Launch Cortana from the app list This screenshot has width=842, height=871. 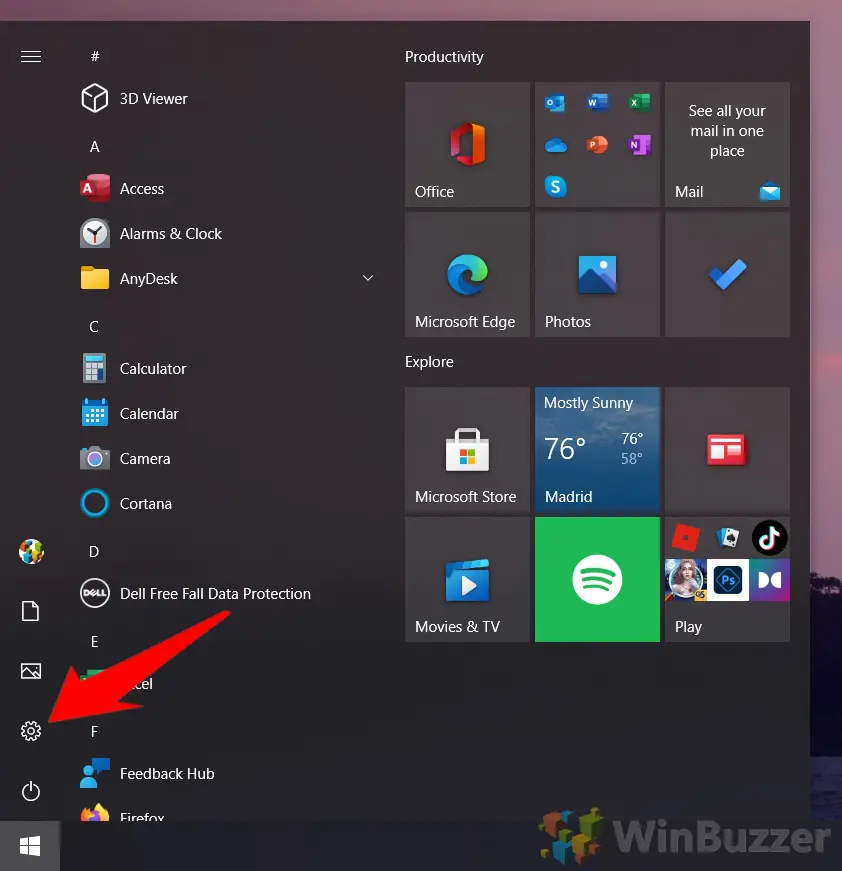pyautogui.click(x=228, y=503)
